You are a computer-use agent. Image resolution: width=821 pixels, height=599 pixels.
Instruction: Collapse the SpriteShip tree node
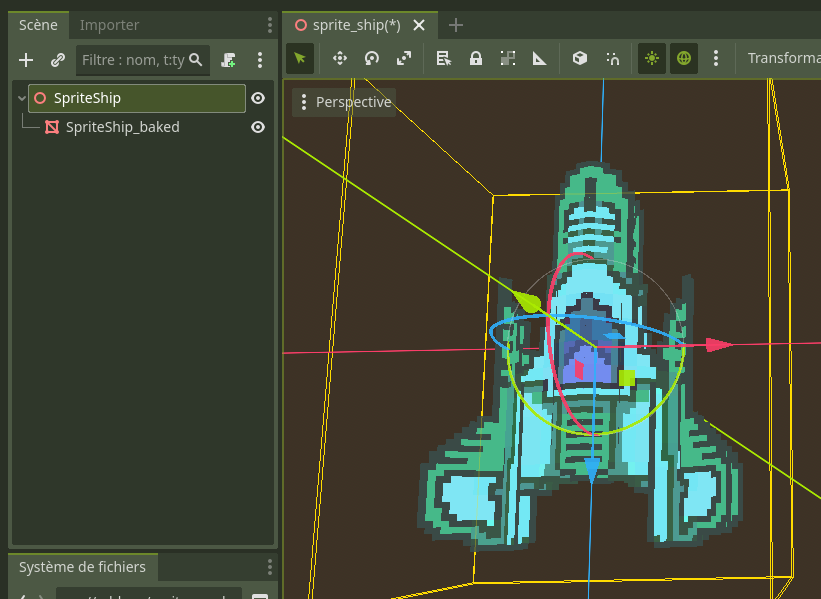click(x=21, y=98)
